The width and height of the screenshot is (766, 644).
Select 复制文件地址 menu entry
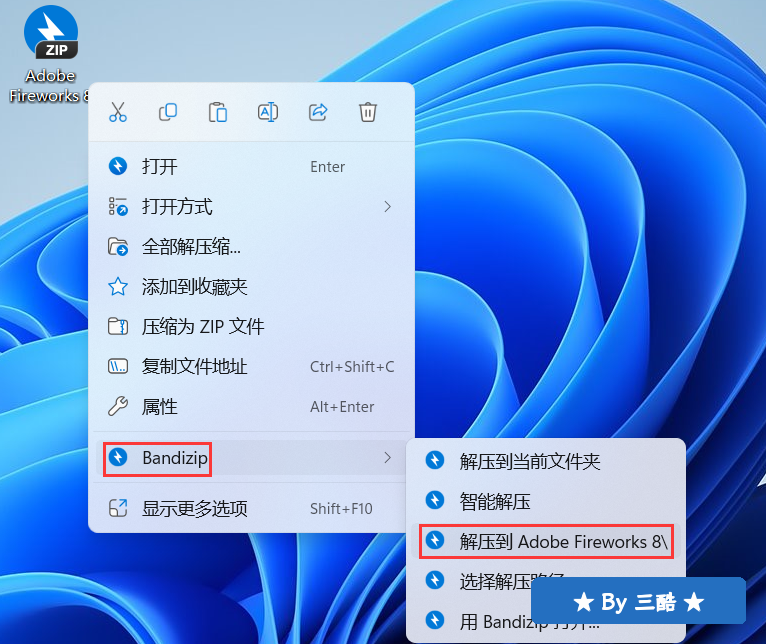pyautogui.click(x=251, y=366)
